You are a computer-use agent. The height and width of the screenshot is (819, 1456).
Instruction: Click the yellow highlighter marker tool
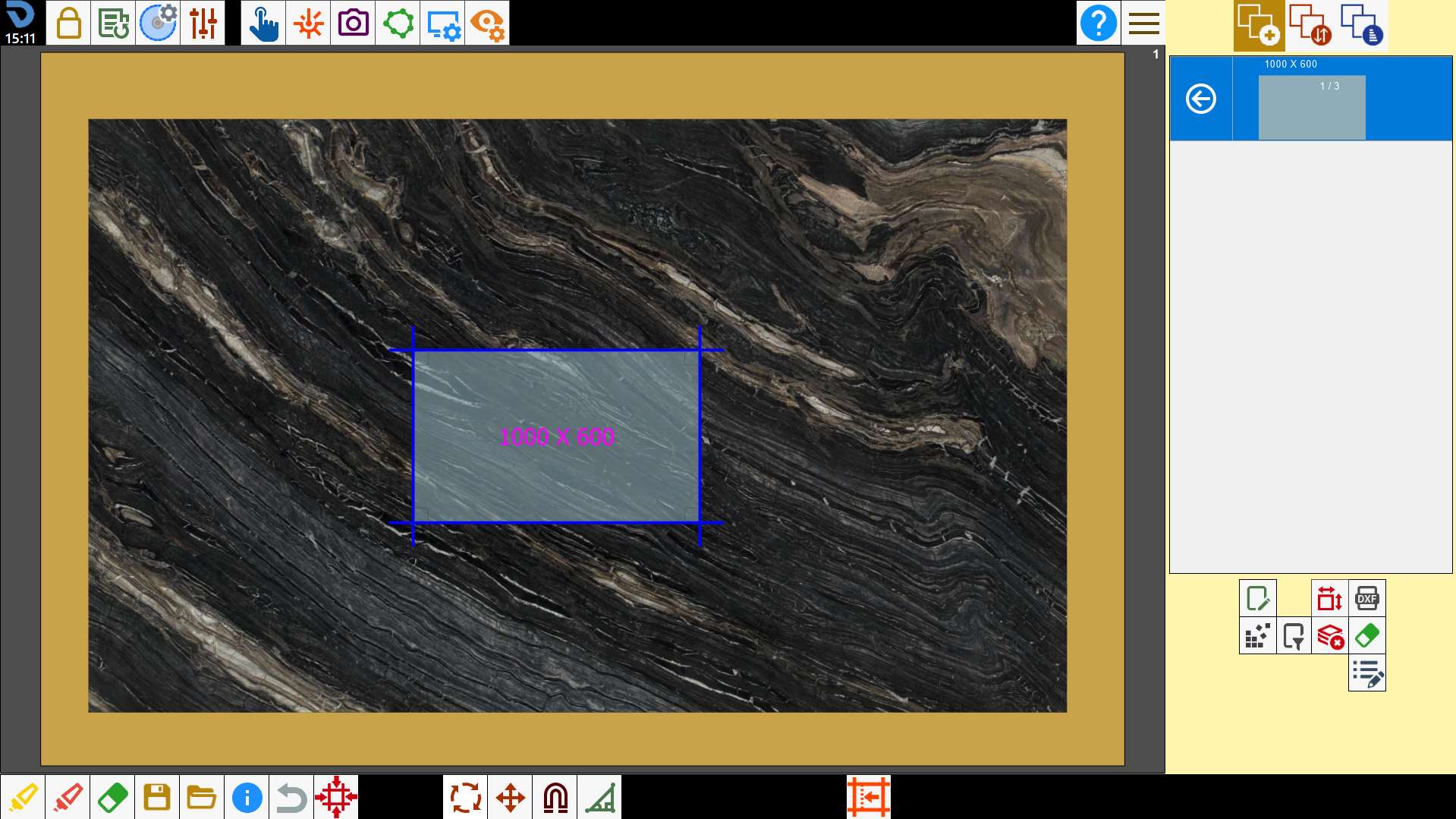click(x=23, y=797)
